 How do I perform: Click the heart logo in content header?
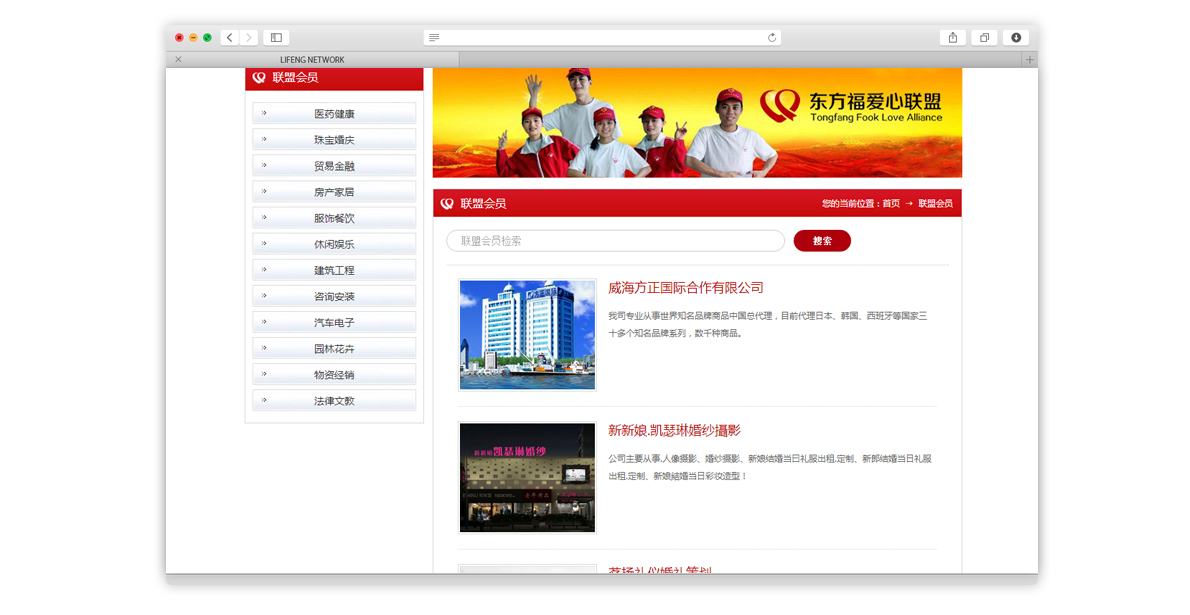tap(447, 203)
